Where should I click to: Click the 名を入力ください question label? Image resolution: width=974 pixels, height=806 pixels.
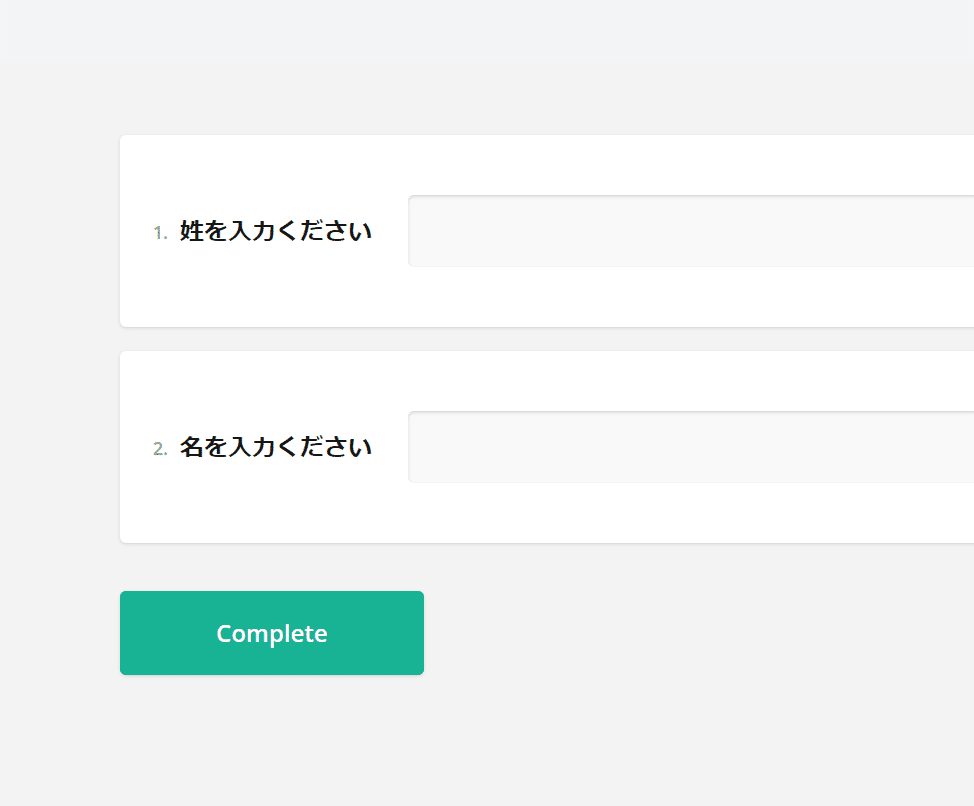(x=276, y=447)
